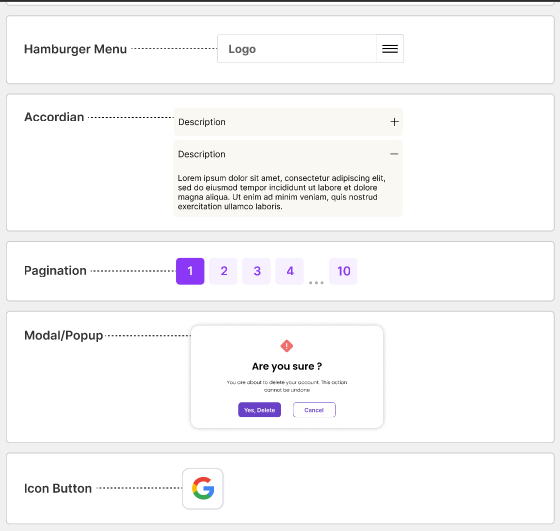The width and height of the screenshot is (560, 531).
Task: Click Cancel in the modal popup
Action: click(x=314, y=410)
